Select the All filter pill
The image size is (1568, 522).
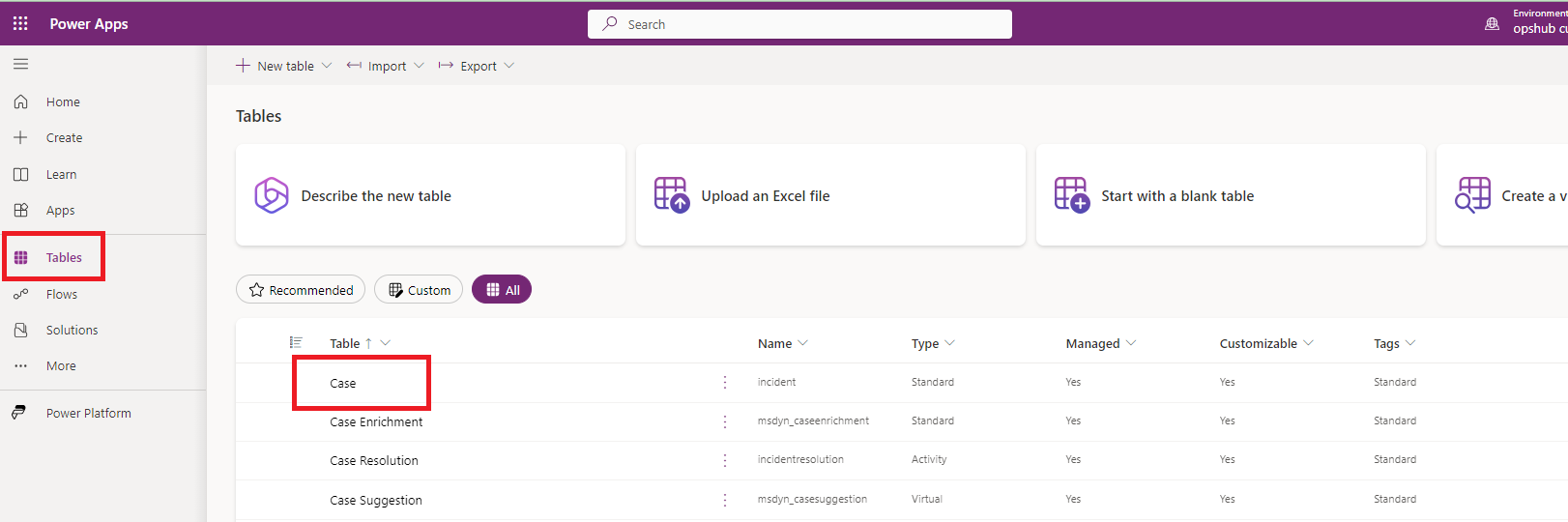tap(502, 290)
